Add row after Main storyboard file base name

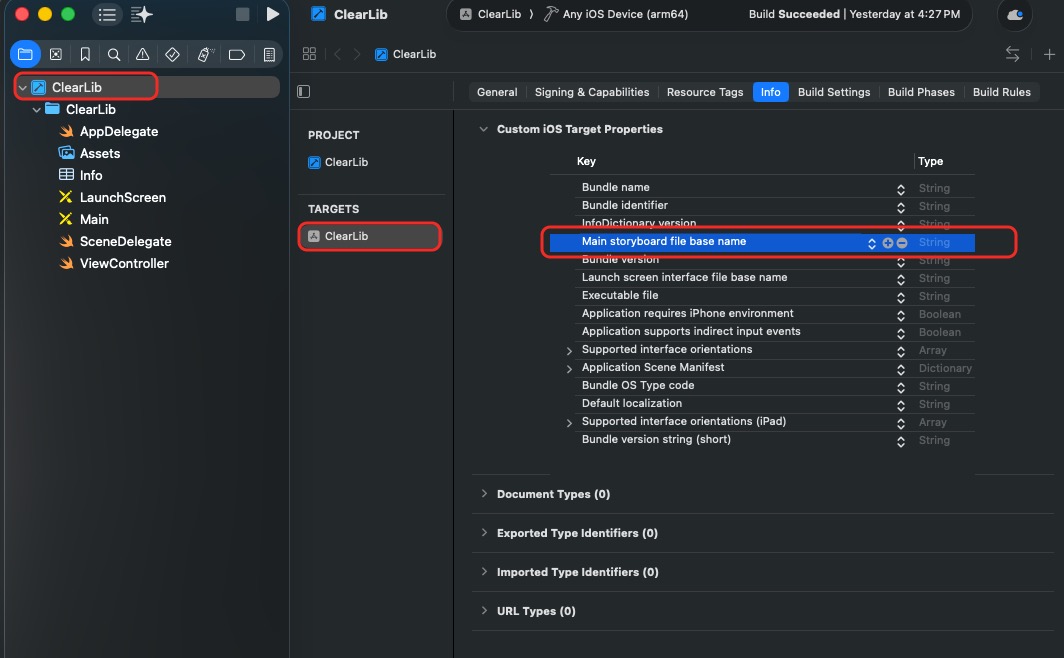888,243
